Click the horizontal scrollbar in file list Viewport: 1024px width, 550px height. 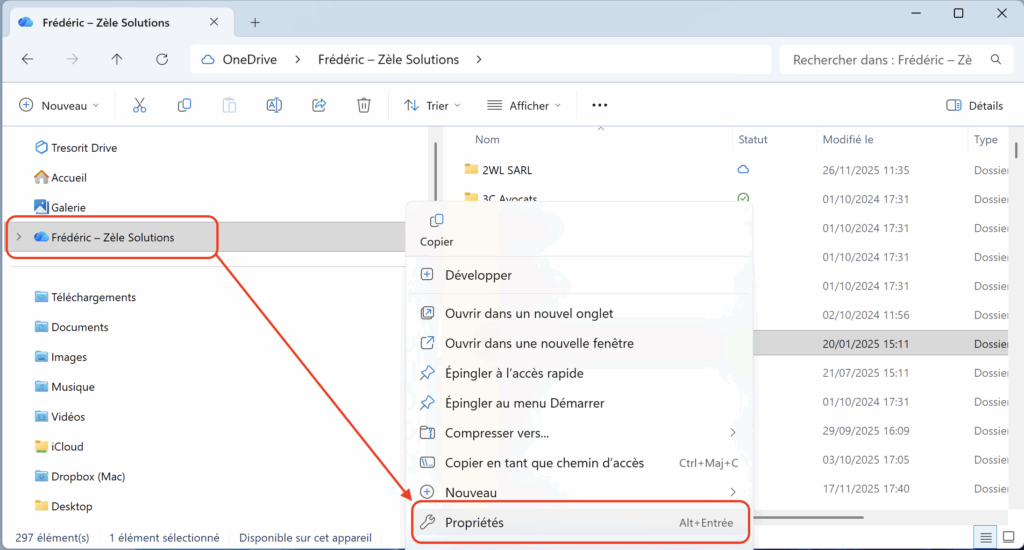click(800, 517)
